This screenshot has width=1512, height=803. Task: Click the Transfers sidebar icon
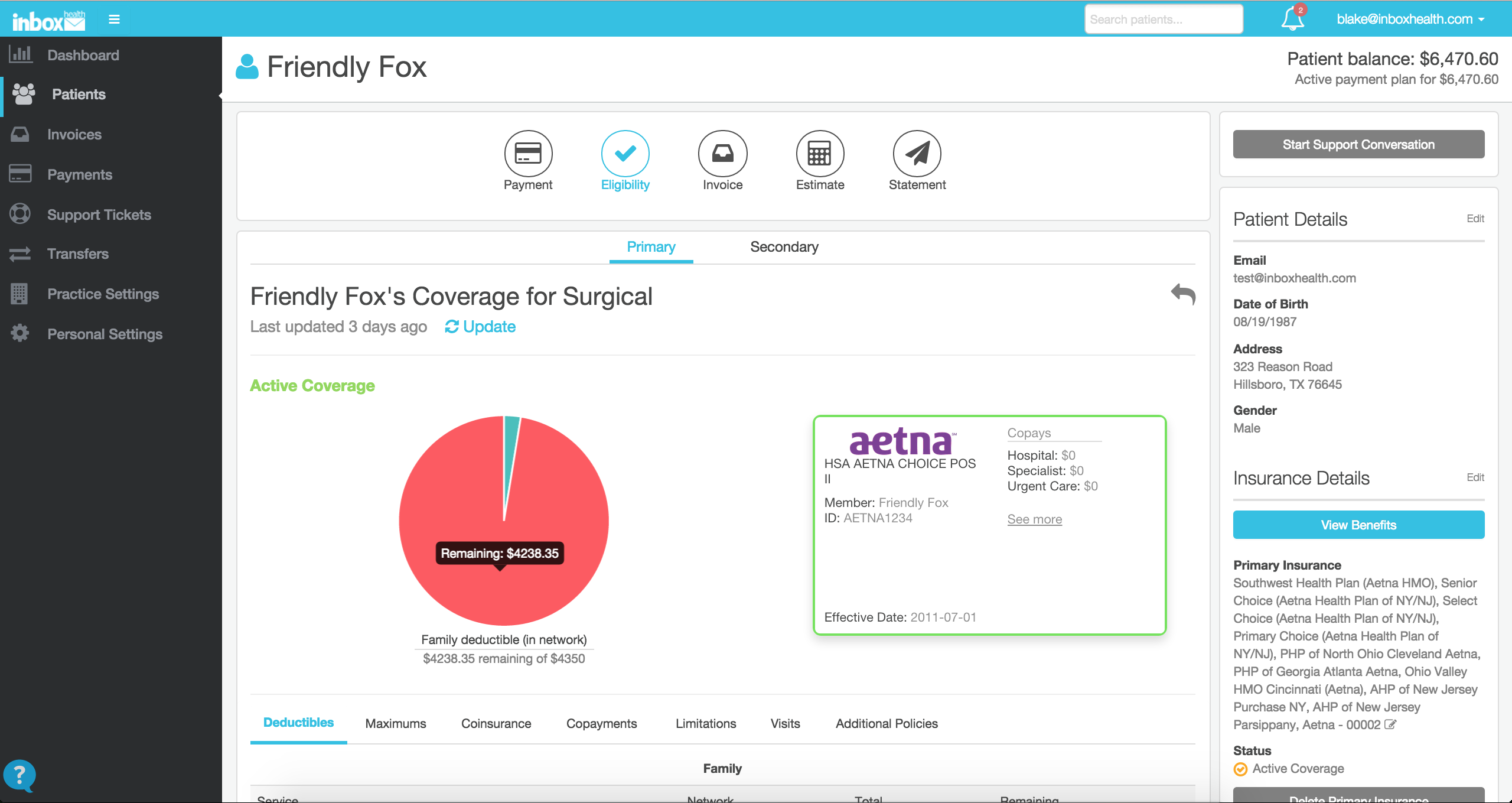click(x=20, y=253)
